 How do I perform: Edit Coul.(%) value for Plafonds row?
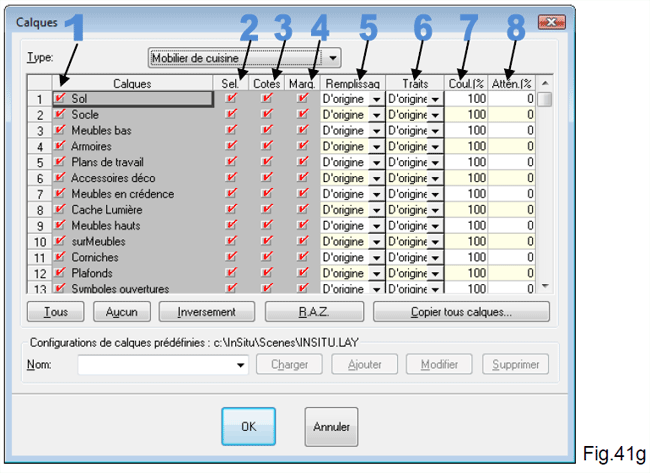point(466,273)
